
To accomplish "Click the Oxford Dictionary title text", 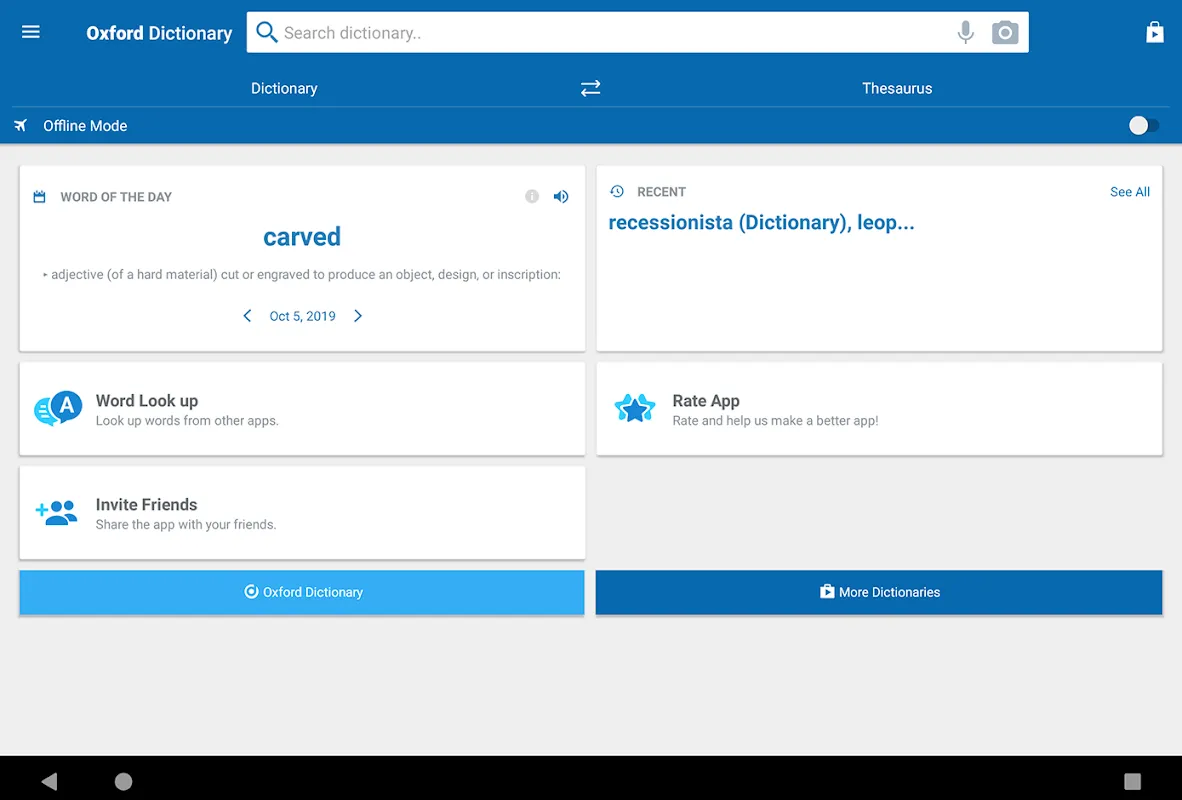I will (x=159, y=33).
